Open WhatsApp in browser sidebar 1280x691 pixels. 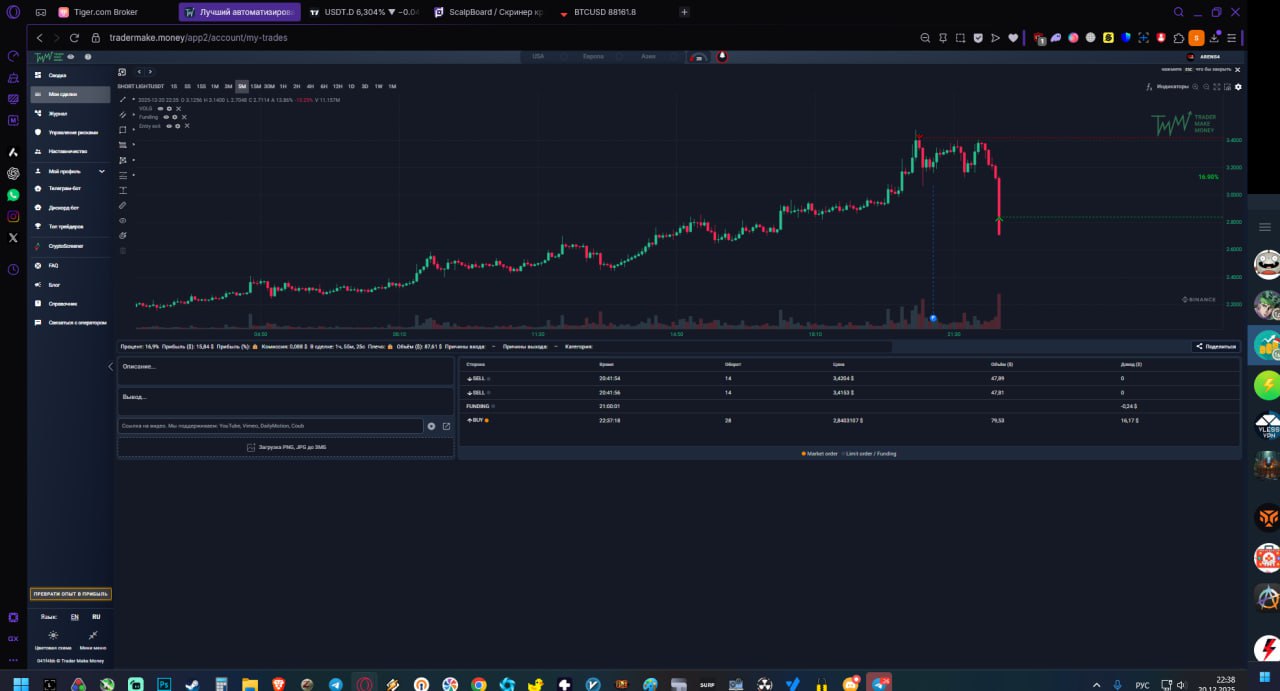(x=13, y=195)
